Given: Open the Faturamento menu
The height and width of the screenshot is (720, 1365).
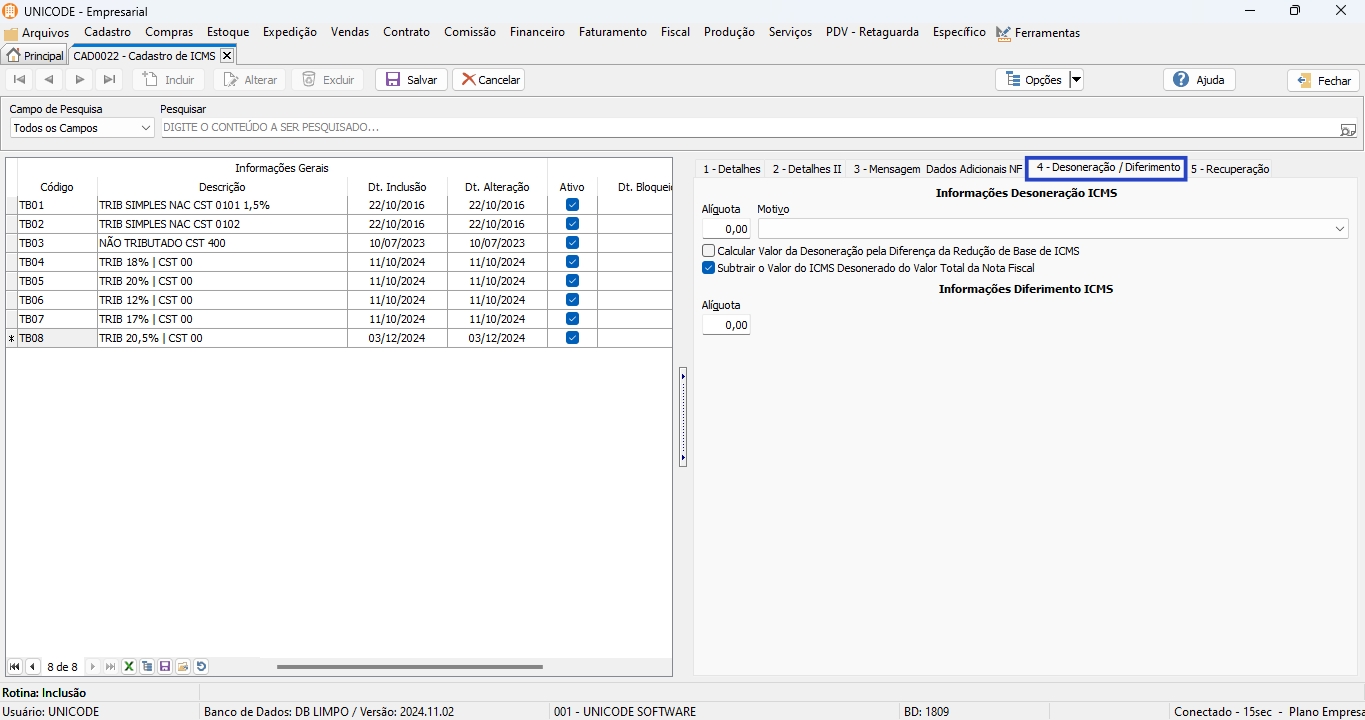Looking at the screenshot, I should (612, 32).
